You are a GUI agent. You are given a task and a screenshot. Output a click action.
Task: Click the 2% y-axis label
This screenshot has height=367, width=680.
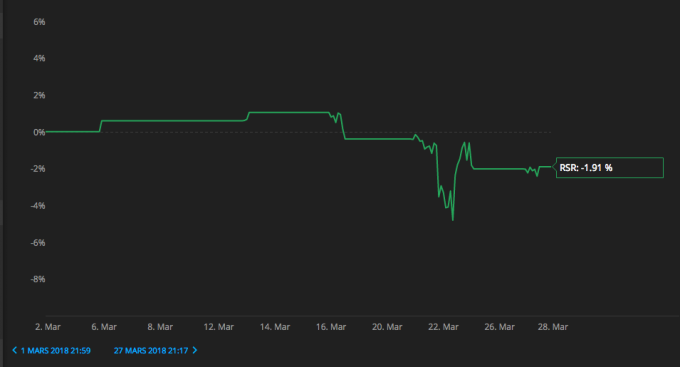[x=39, y=95]
